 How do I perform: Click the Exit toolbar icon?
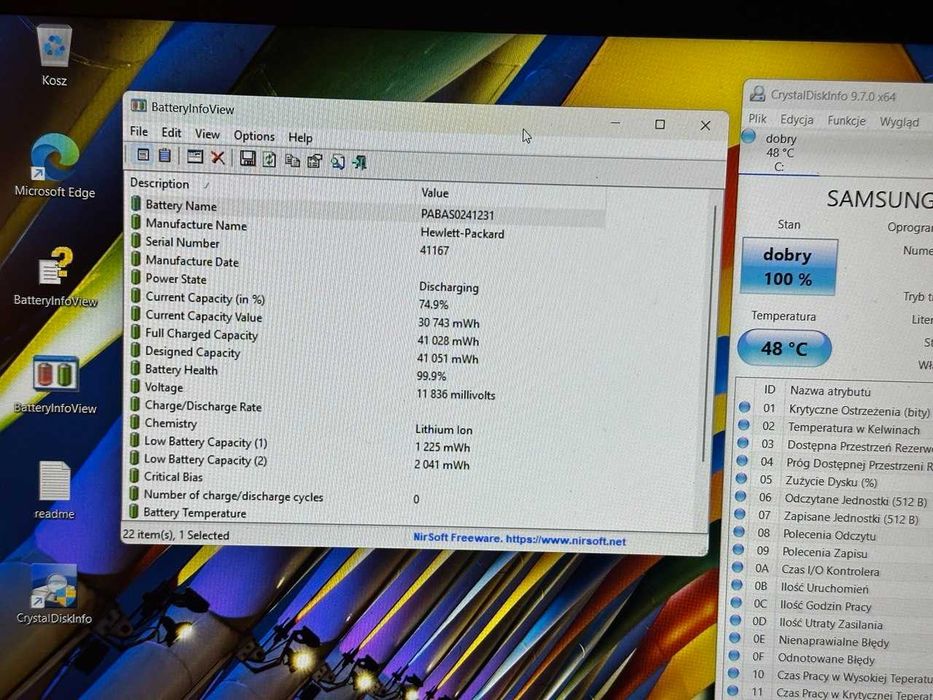(359, 162)
